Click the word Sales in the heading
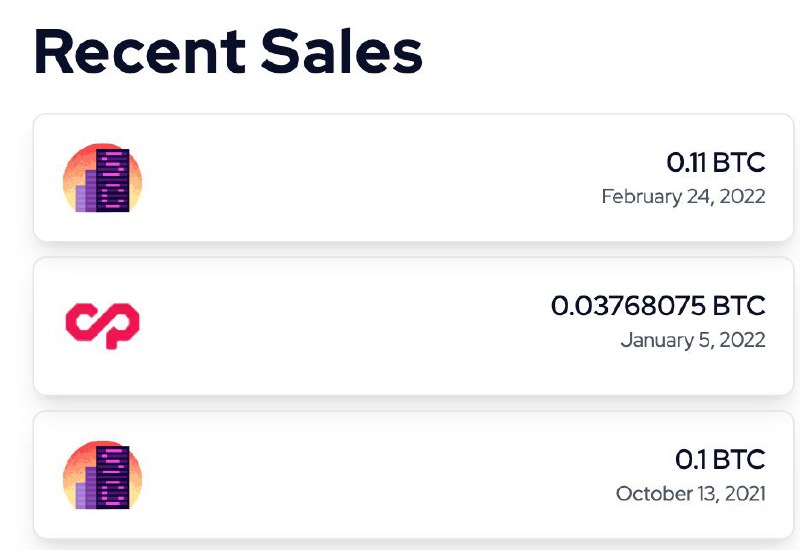 click(342, 52)
